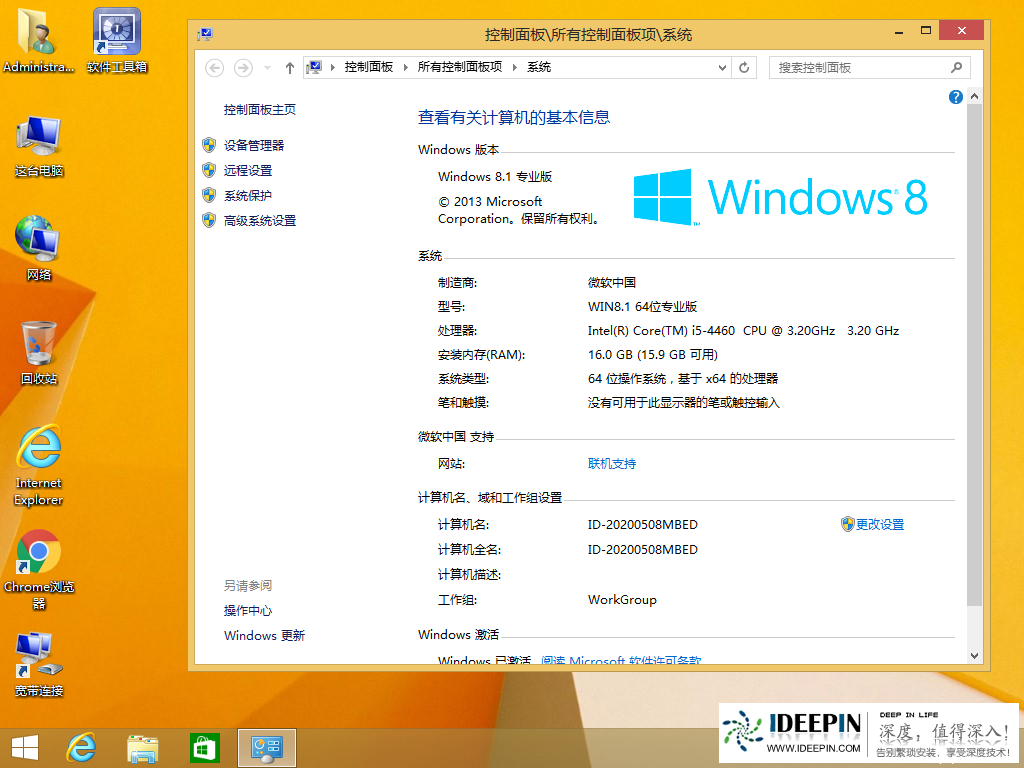Select the 回收站 recycle bin icon
This screenshot has height=768, width=1024.
pyautogui.click(x=39, y=353)
